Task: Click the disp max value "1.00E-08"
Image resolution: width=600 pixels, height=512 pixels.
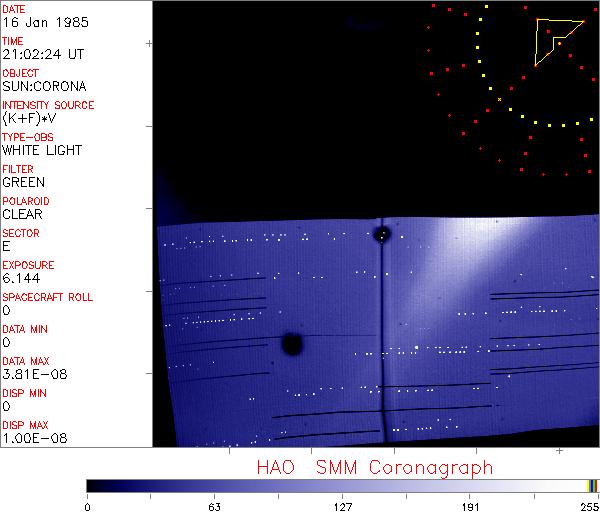Action: click(31, 439)
